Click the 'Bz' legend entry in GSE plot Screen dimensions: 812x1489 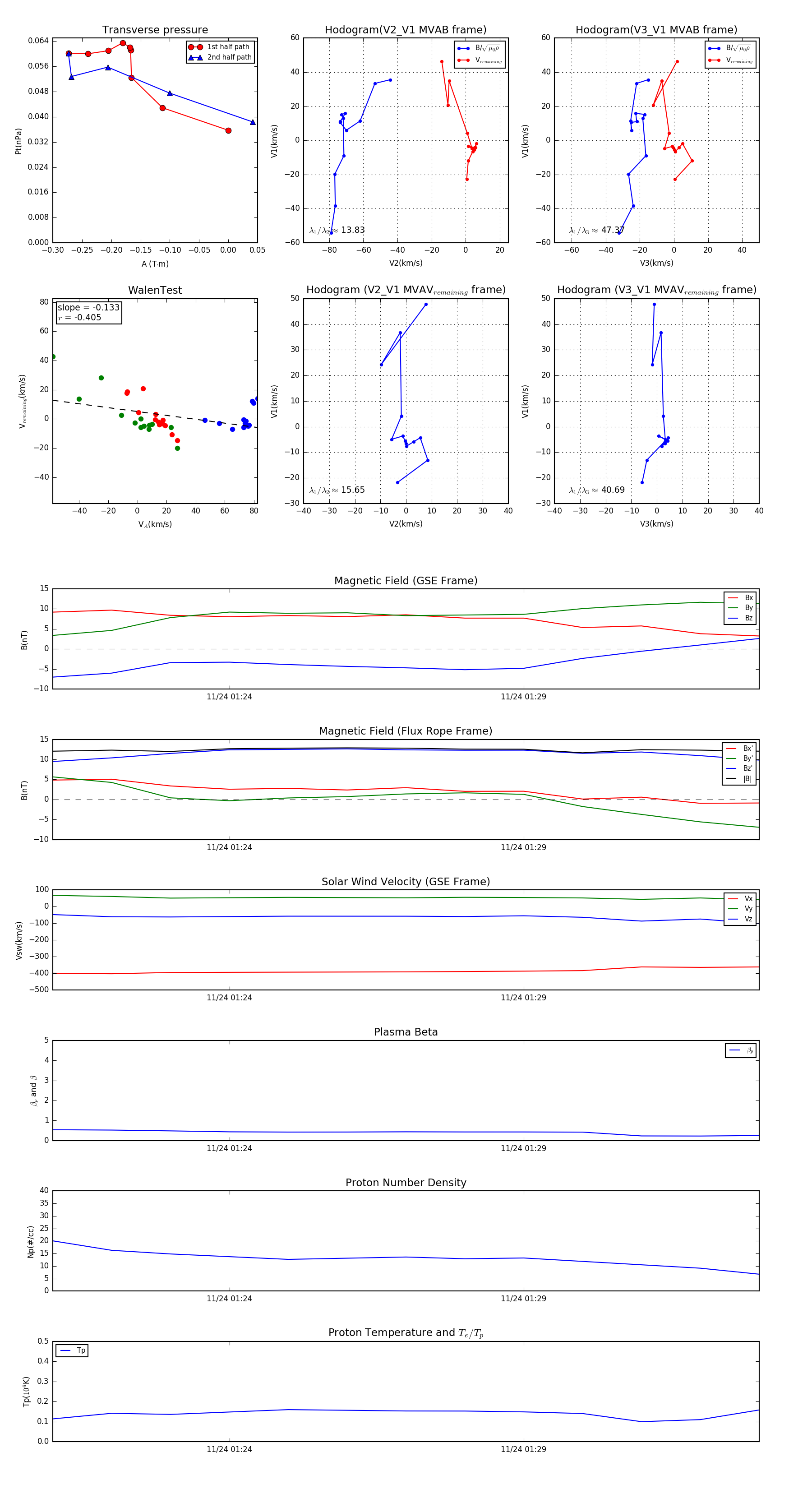[x=740, y=618]
